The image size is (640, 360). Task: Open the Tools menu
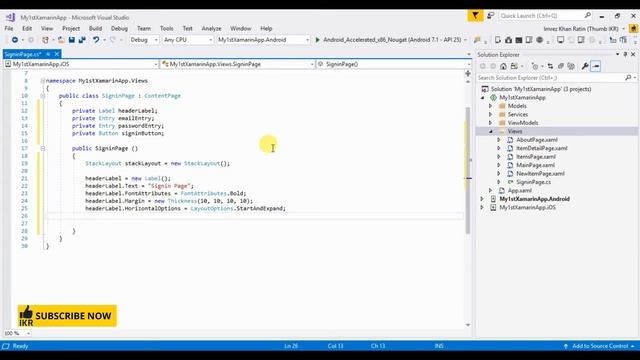[x=167, y=28]
